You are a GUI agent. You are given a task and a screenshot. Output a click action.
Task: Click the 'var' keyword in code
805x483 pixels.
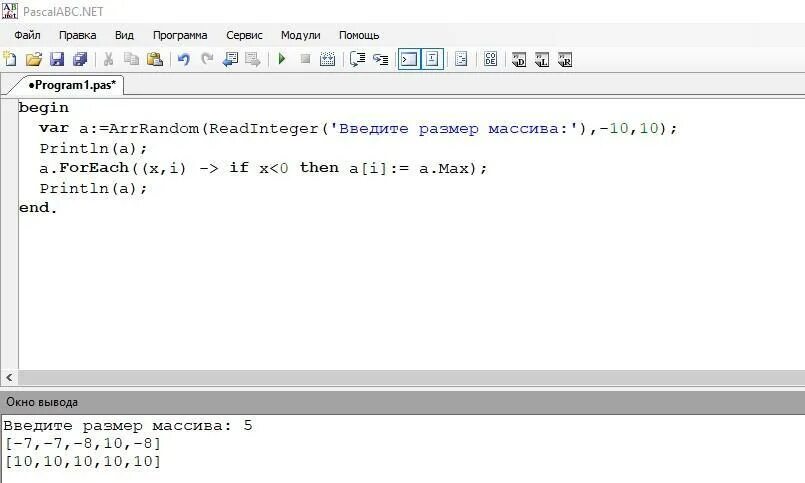(x=54, y=128)
